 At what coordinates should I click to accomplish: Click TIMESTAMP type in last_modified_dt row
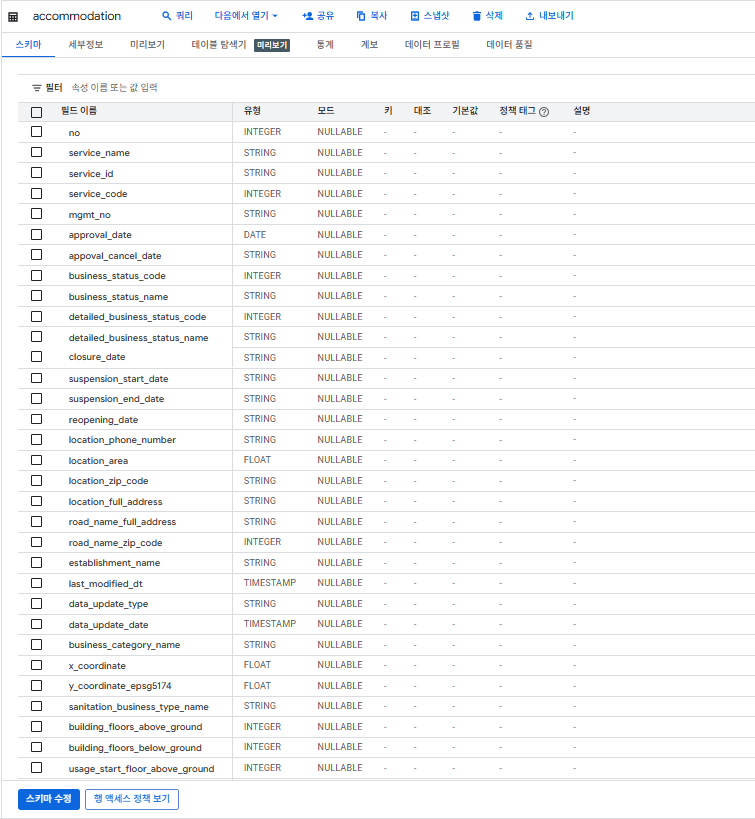tap(270, 583)
